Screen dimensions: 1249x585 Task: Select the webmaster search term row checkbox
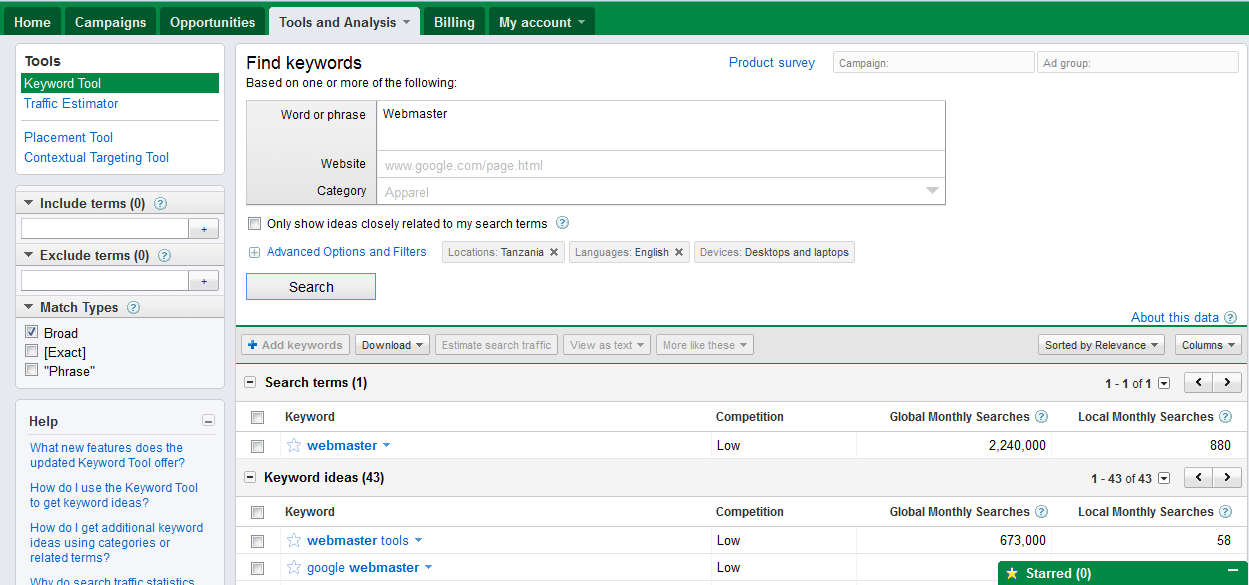click(258, 446)
